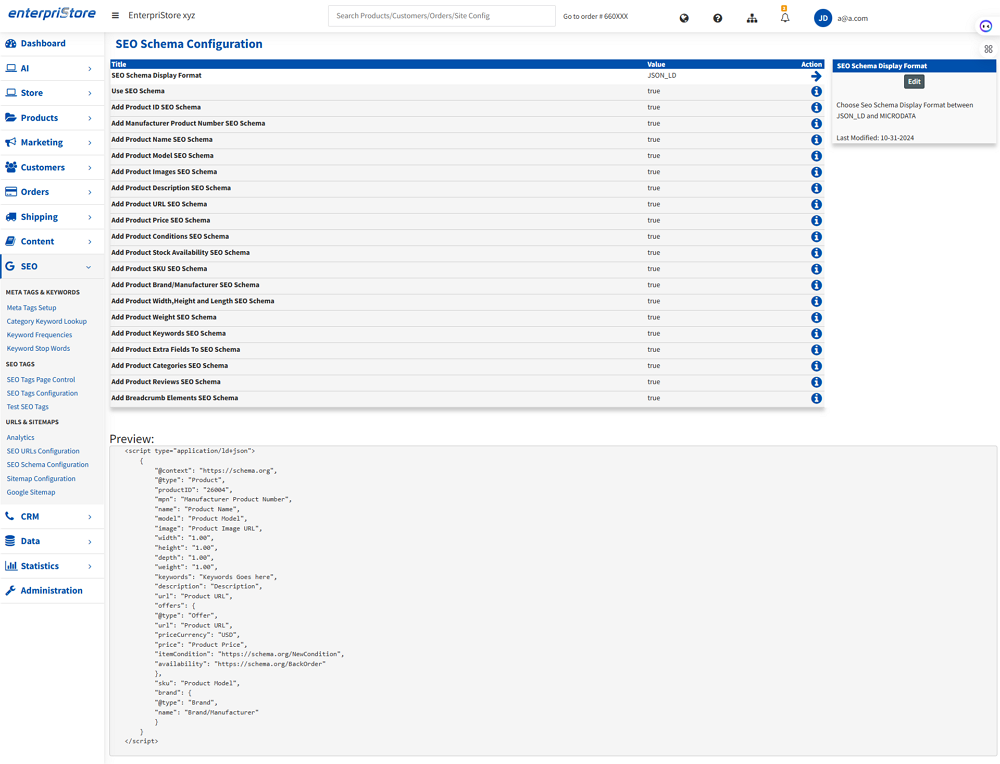1000x764 pixels.
Task: Click info icon for Add Breadcrumb Elements SEO Schema
Action: click(816, 398)
